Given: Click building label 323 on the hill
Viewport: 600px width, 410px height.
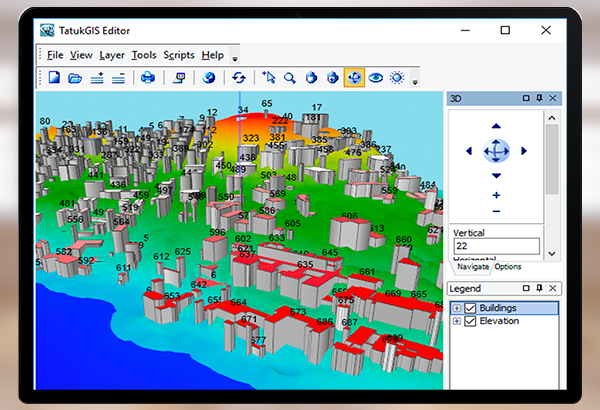Looking at the screenshot, I should [251, 138].
